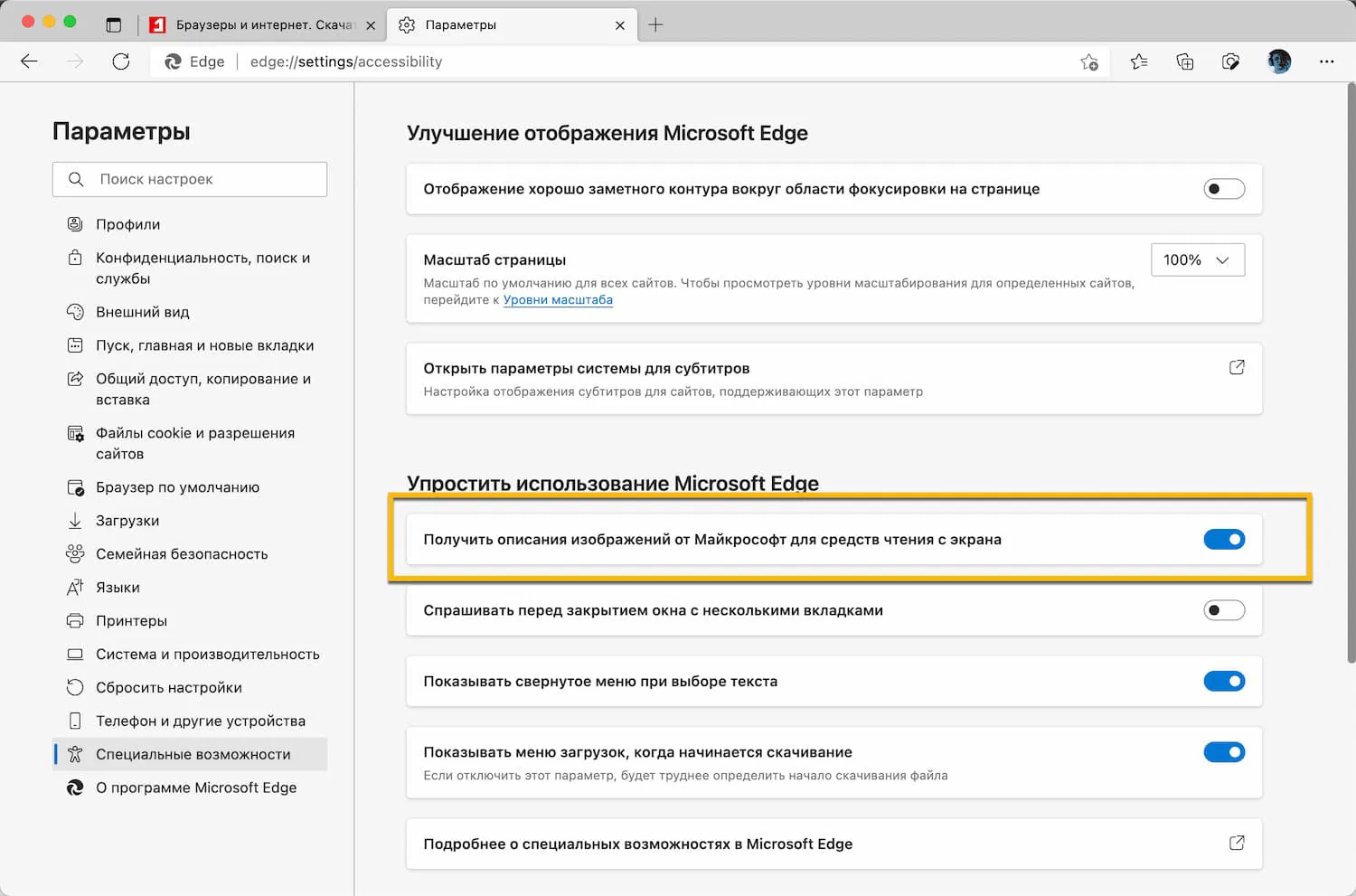Viewport: 1356px width, 896px height.
Task: Select Загрузки in the settings sidebar
Action: (127, 521)
